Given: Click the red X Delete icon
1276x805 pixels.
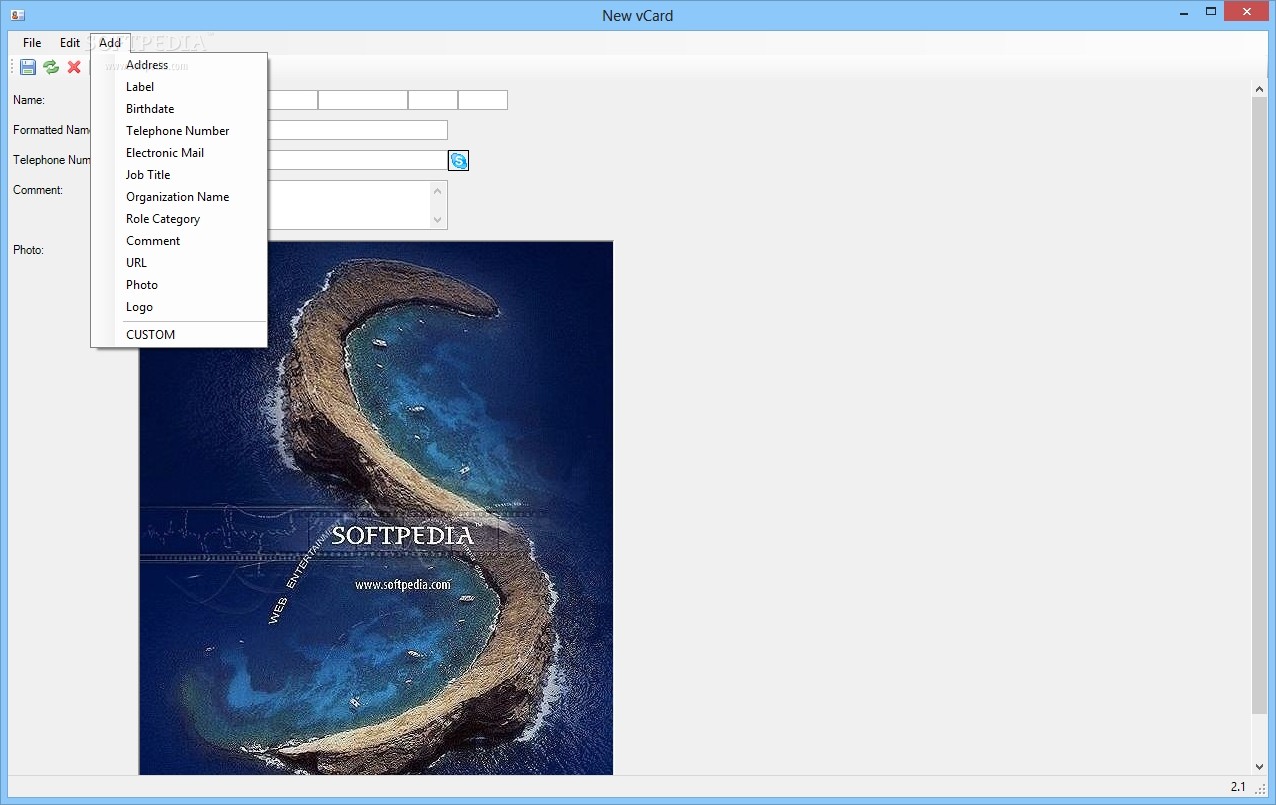Looking at the screenshot, I should click(x=74, y=67).
